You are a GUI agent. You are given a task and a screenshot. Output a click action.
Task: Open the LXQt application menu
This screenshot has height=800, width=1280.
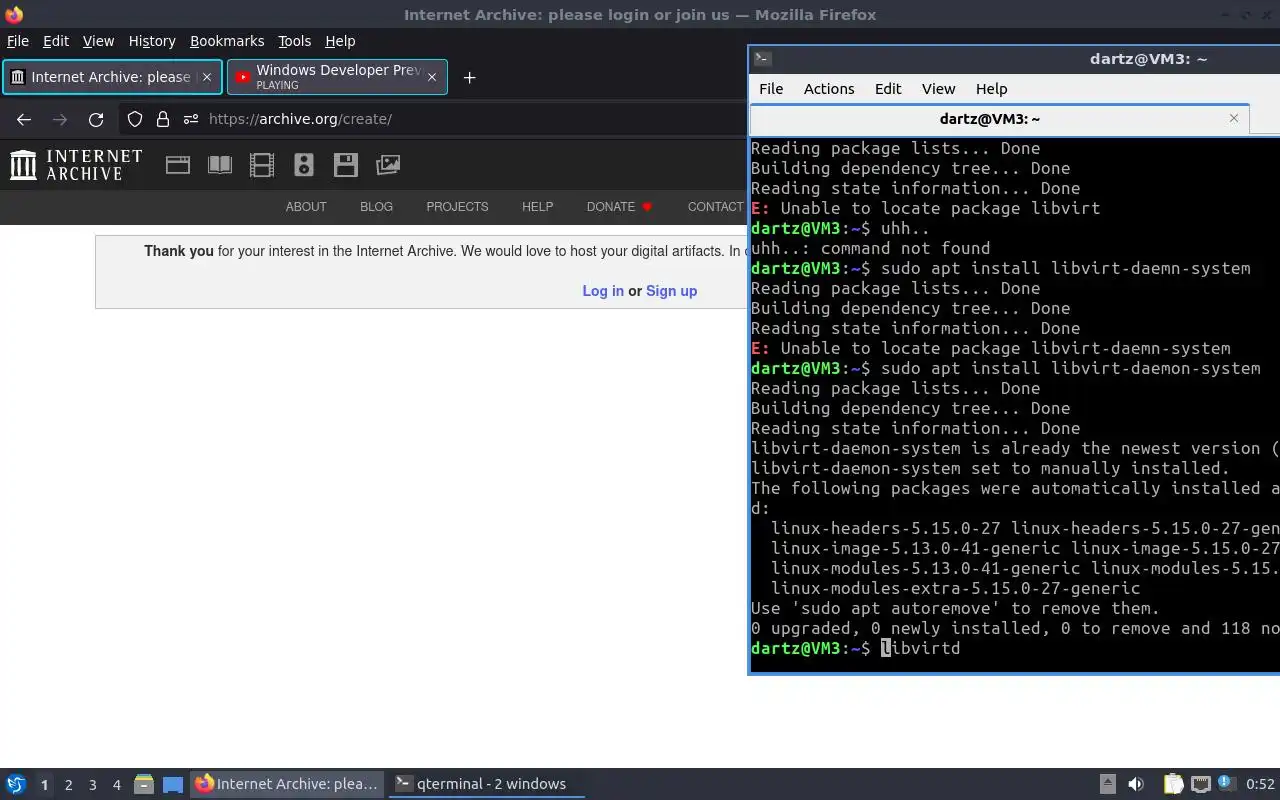pos(16,784)
